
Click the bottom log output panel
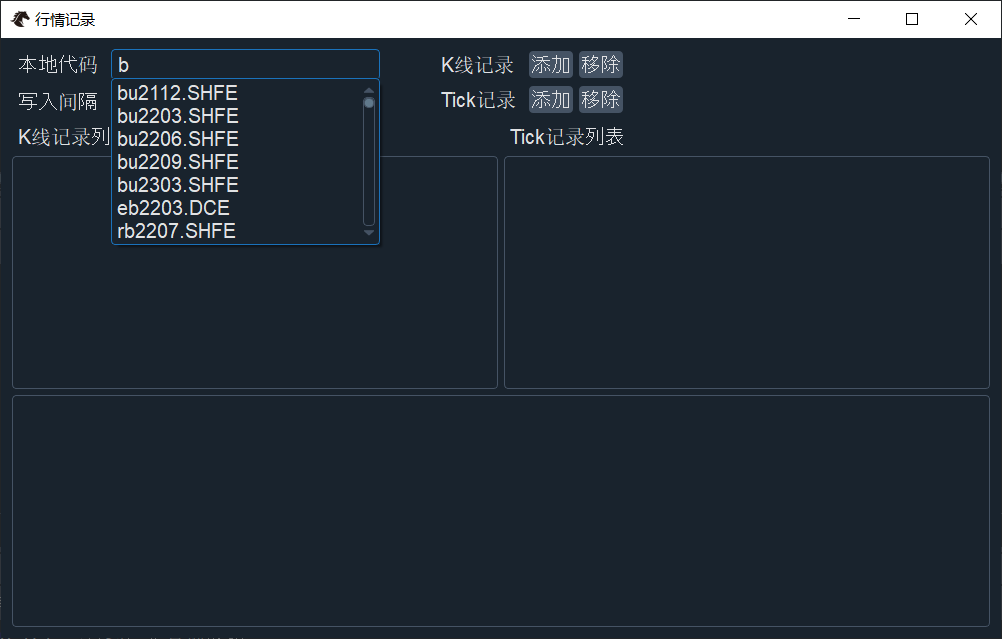coord(500,510)
